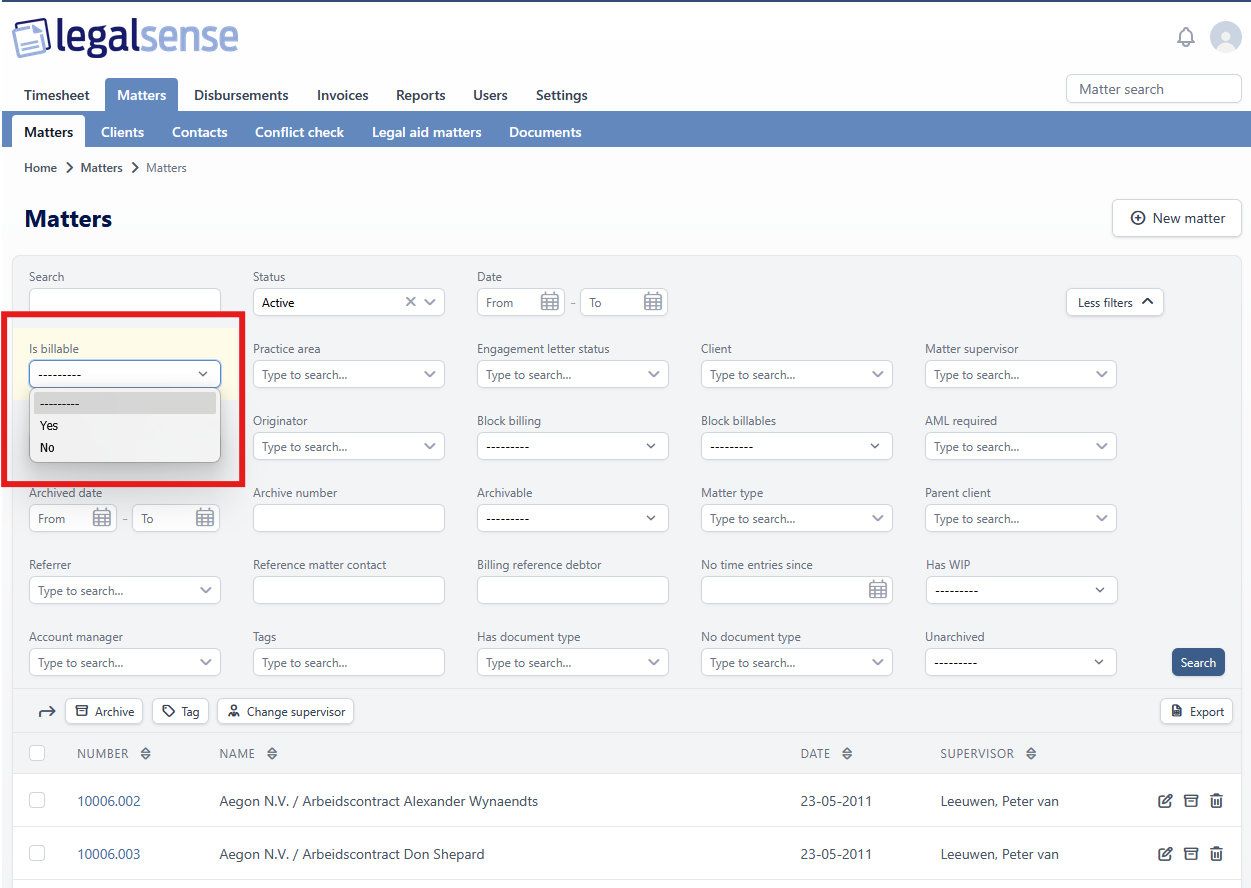Screen dimensions: 1251x888
Task: Open the AML required dropdown
Action: point(1021,447)
